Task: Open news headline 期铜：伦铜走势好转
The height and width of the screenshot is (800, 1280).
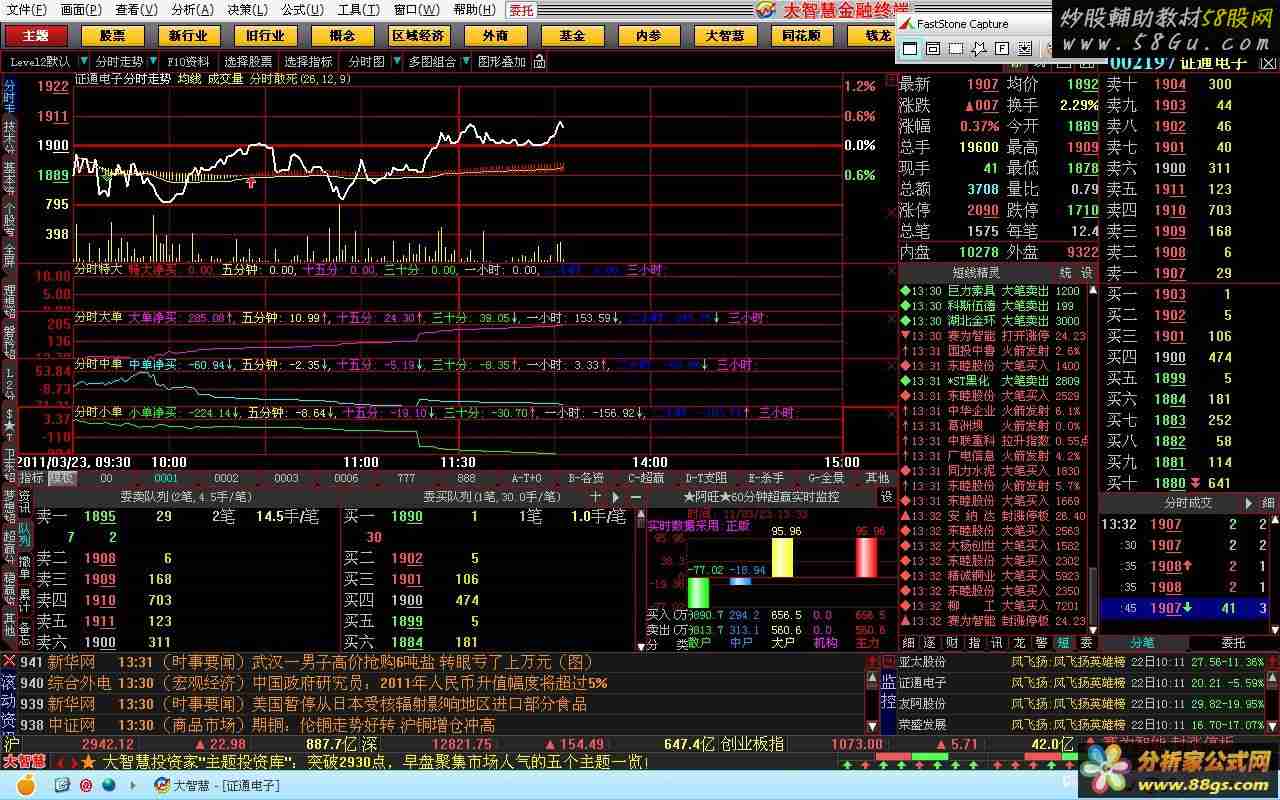Action: (372, 725)
